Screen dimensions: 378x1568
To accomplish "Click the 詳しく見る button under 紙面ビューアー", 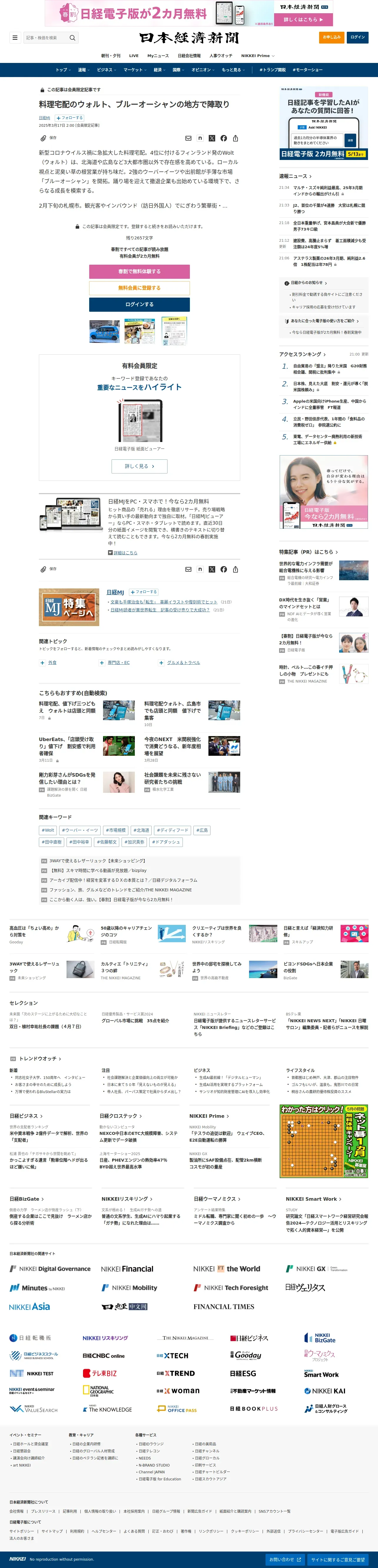I will coord(140,466).
